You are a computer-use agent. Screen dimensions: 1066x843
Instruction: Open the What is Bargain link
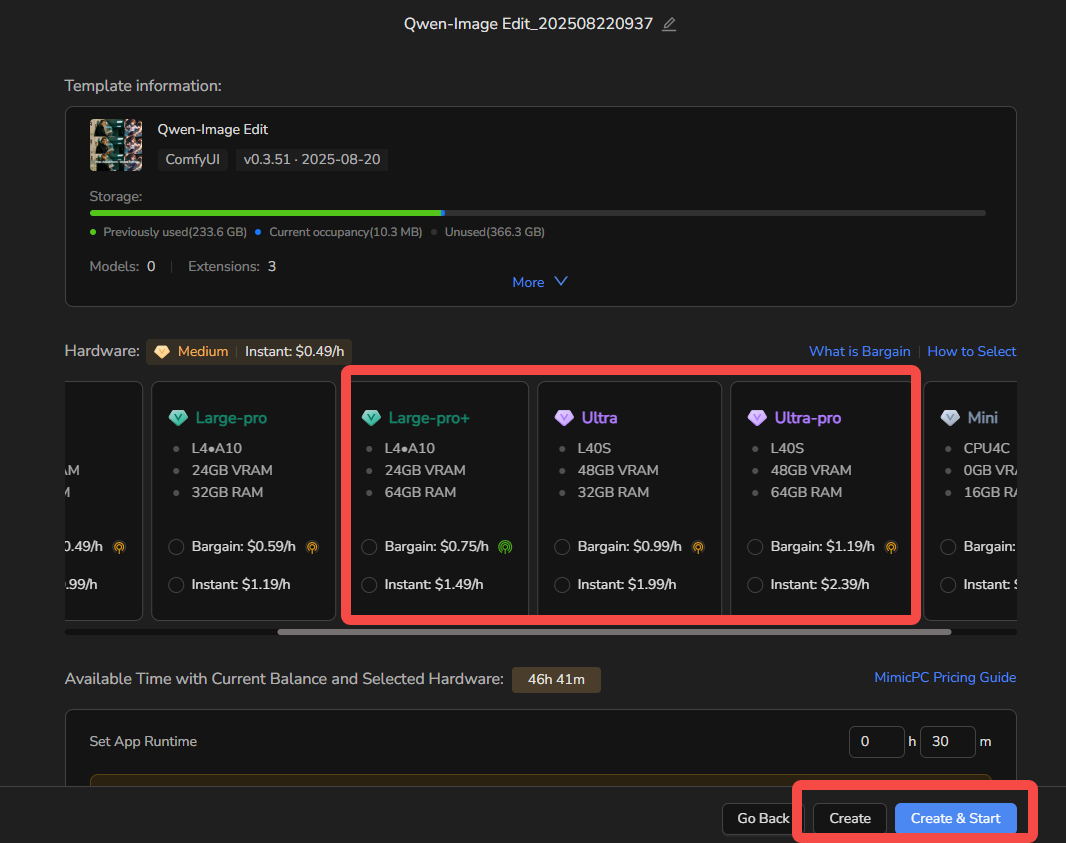[x=859, y=351]
